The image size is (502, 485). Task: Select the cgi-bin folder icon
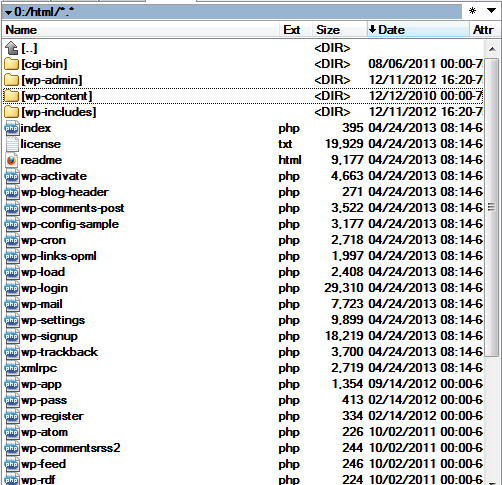point(12,64)
